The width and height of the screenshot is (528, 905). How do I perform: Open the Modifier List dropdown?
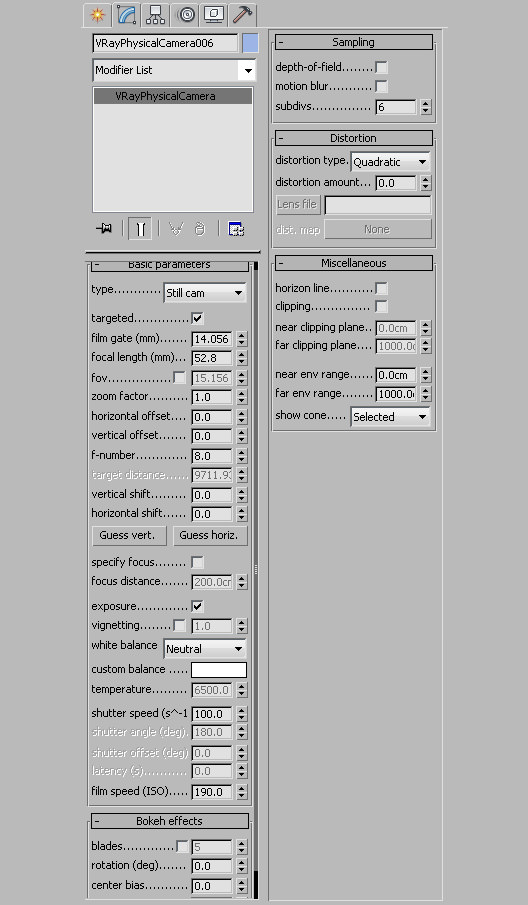pyautogui.click(x=174, y=70)
